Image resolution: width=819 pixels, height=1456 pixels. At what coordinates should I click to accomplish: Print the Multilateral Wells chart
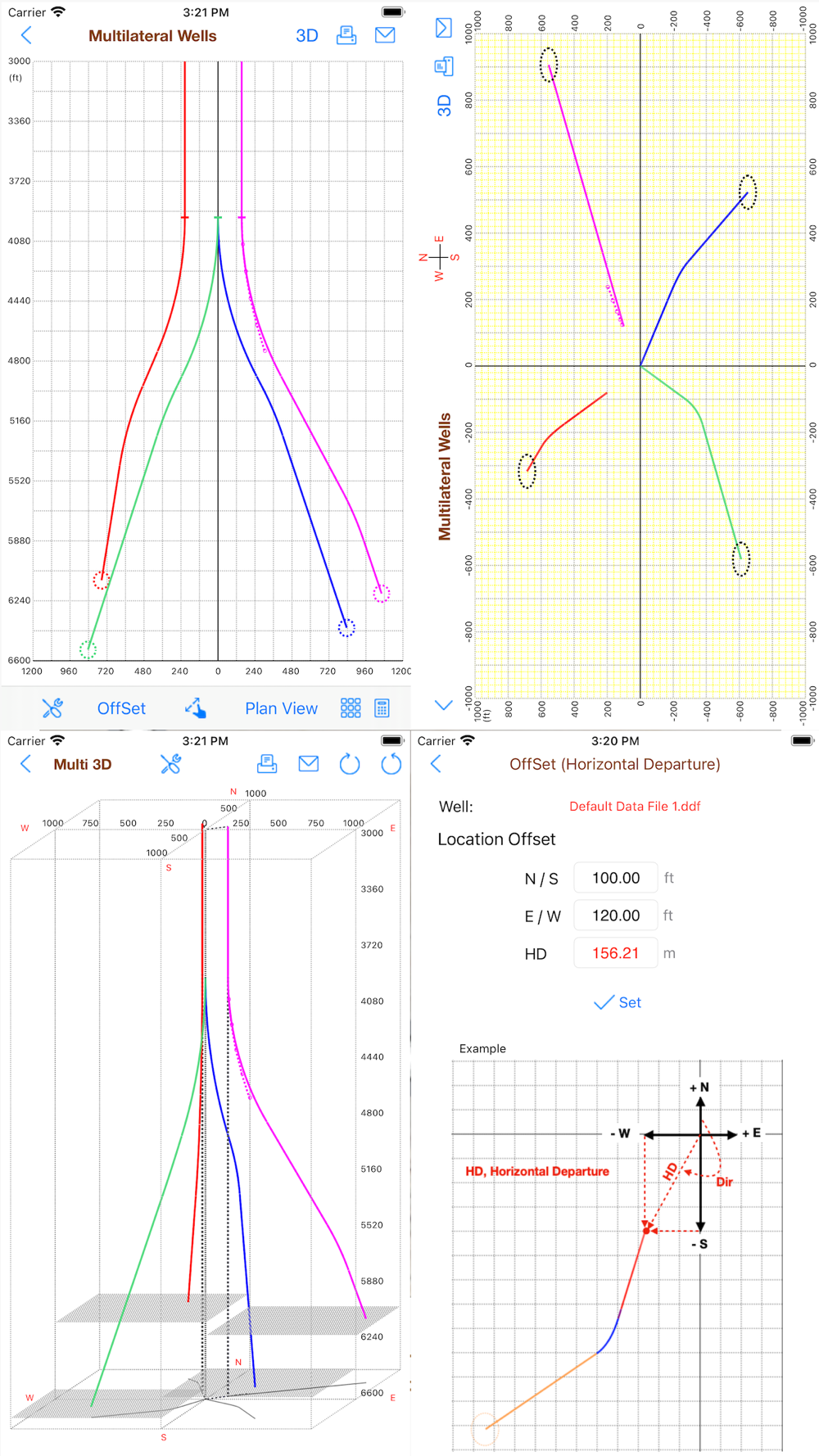pyautogui.click(x=346, y=35)
